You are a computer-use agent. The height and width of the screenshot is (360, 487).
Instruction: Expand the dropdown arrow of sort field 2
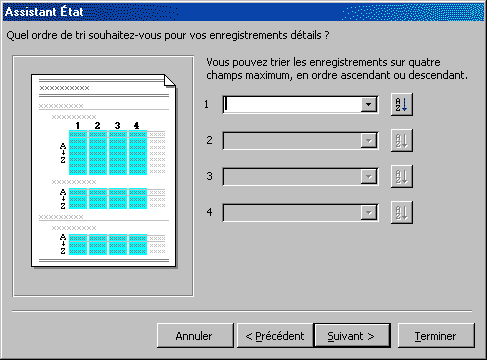tap(369, 141)
